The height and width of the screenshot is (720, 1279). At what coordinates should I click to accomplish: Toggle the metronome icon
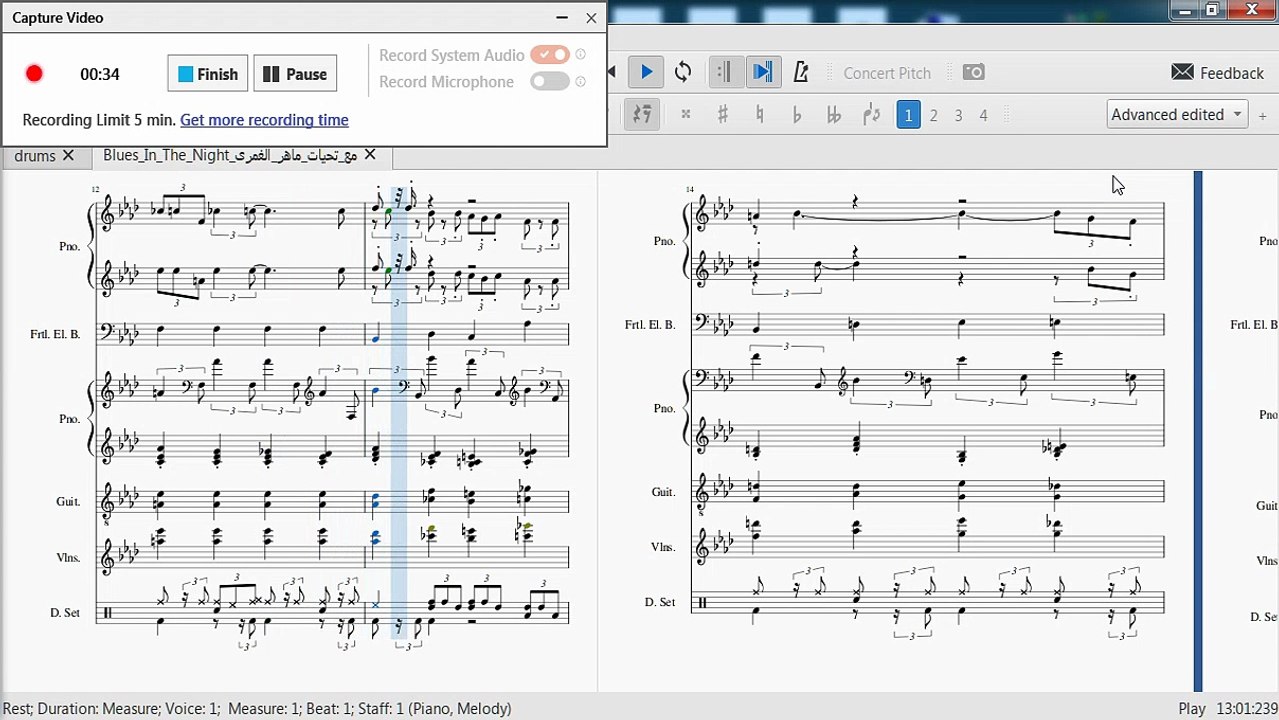point(800,72)
